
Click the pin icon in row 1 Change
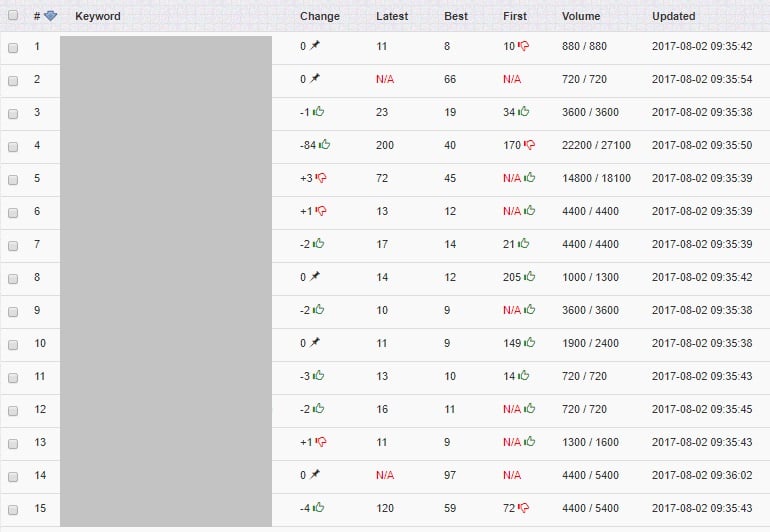(x=315, y=45)
